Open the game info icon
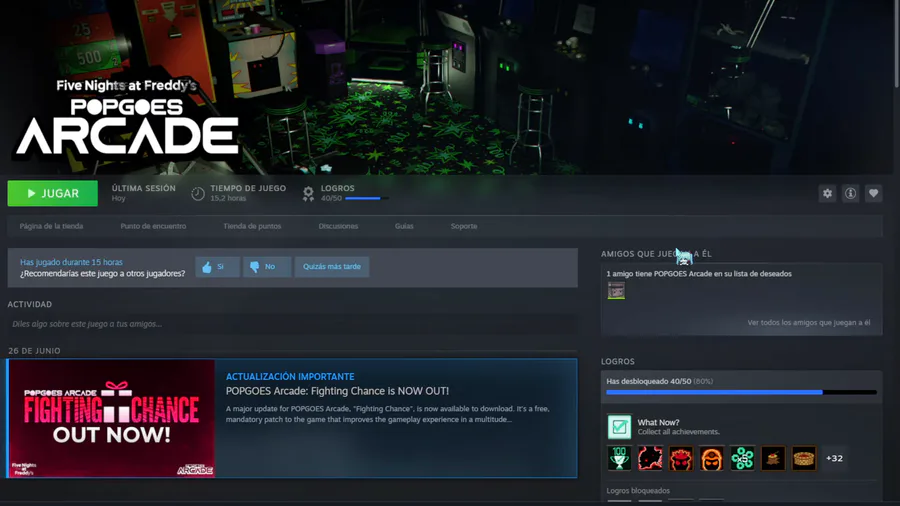 (x=850, y=193)
